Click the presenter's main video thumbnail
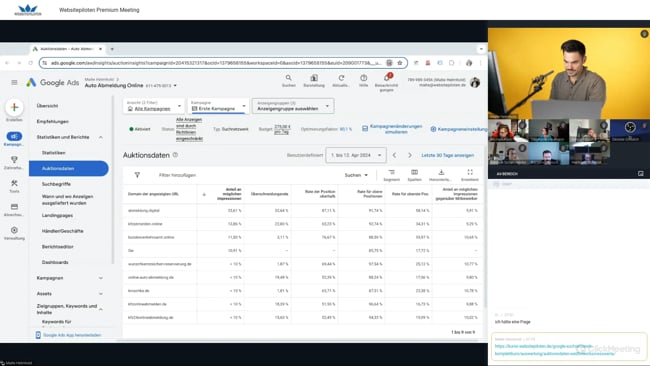Screen dimensions: 650x366 pyautogui.click(x=569, y=73)
